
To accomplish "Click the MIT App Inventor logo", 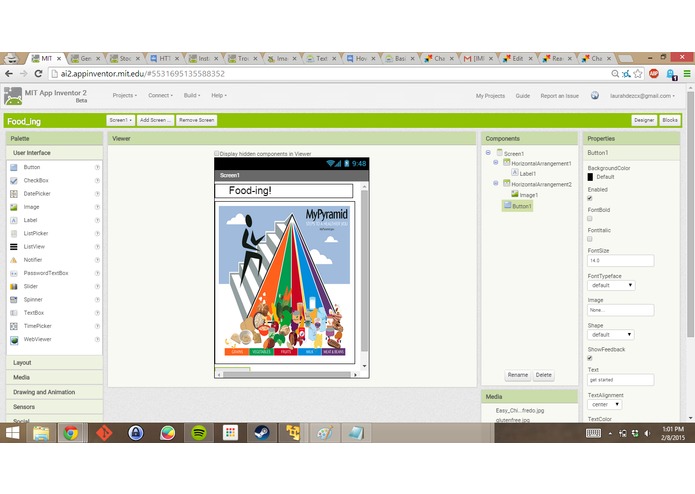I will click(x=13, y=96).
